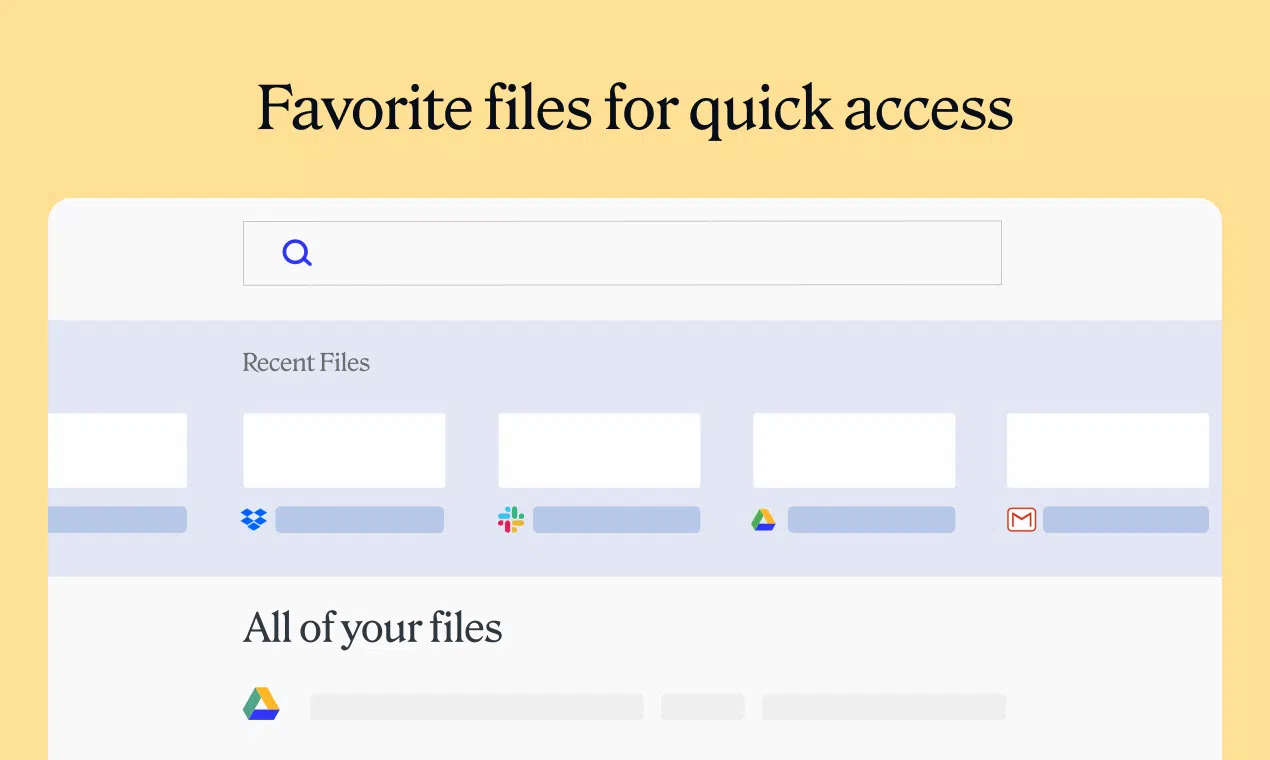Image resolution: width=1270 pixels, height=760 pixels.
Task: Click the file name placeholder beside Dropbox icon
Action: pyautogui.click(x=360, y=520)
